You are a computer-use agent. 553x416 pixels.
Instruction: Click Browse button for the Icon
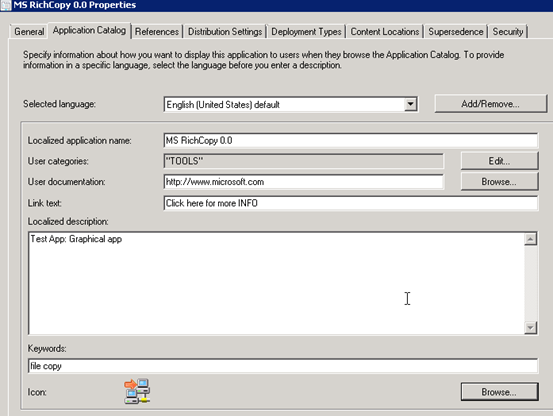(x=499, y=392)
